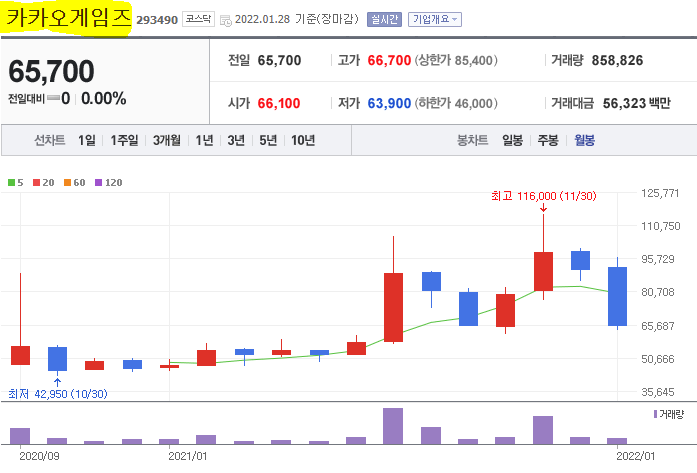Click the 실시간 button

(384, 20)
